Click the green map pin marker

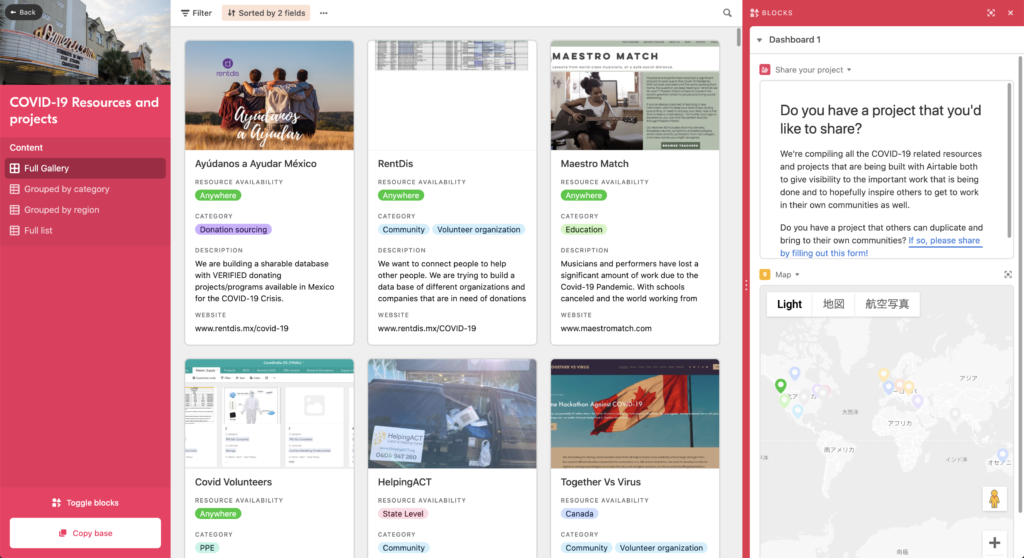[x=780, y=386]
